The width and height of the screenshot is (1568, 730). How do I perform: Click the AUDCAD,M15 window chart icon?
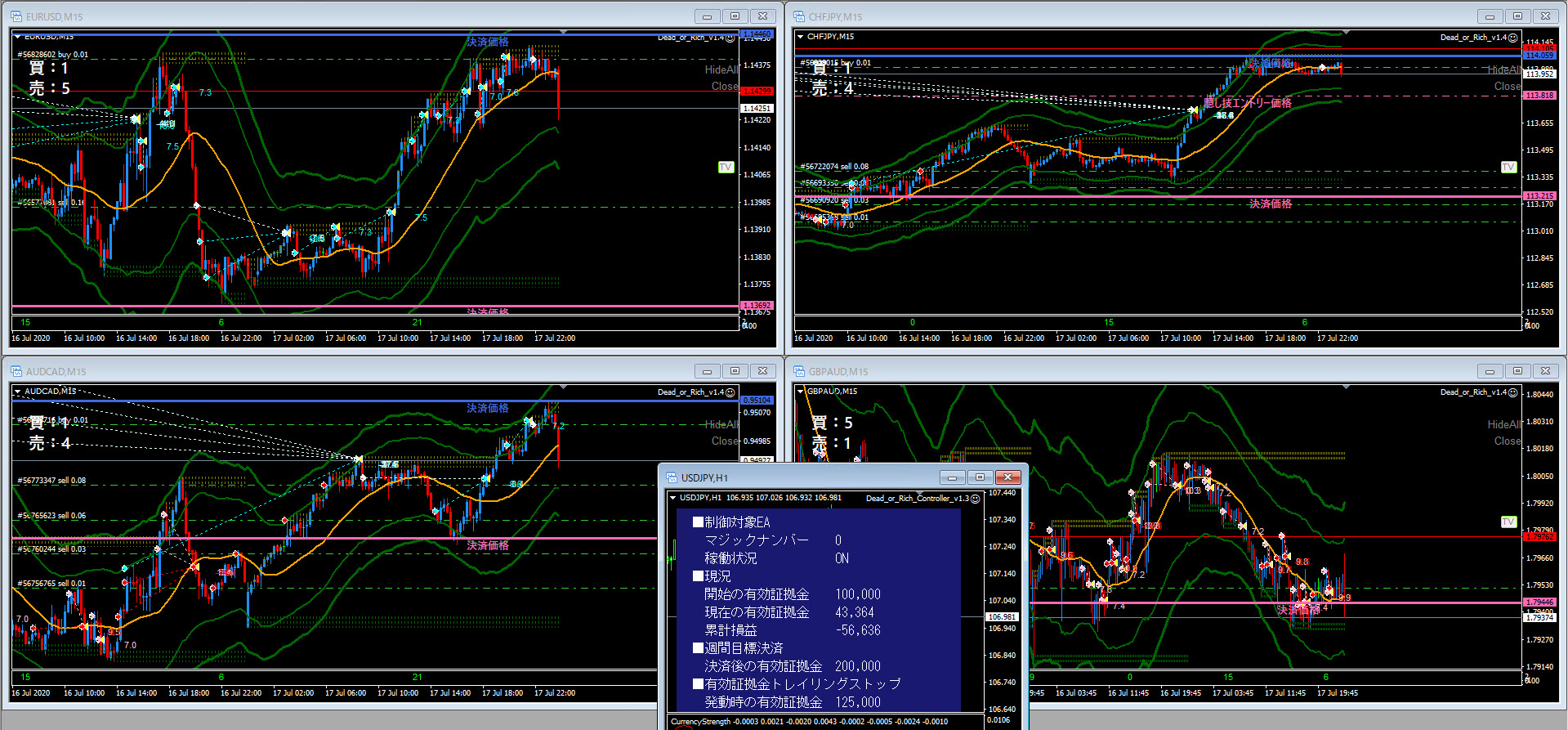(x=16, y=371)
